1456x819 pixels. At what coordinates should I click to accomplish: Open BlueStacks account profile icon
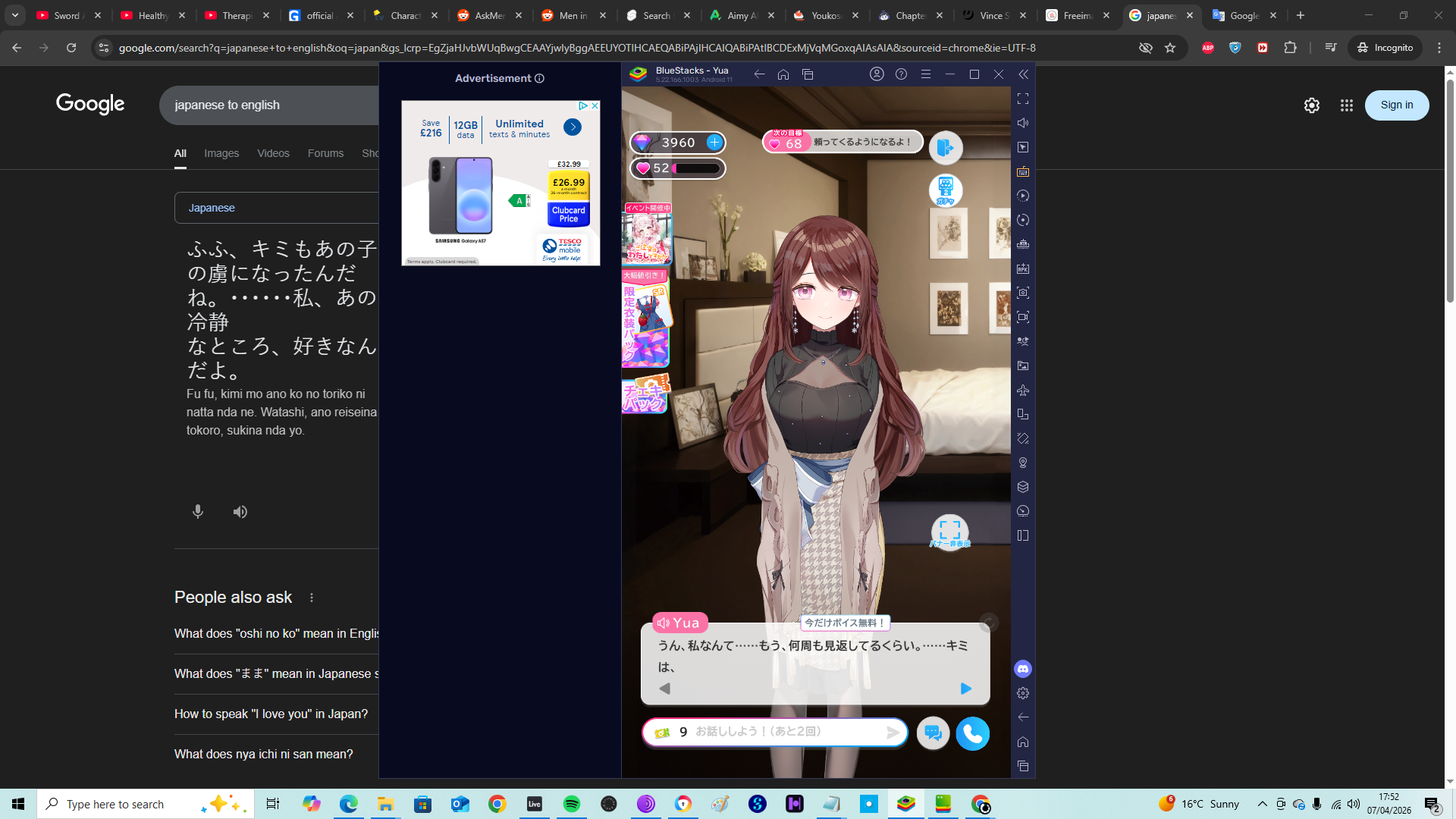tap(877, 74)
